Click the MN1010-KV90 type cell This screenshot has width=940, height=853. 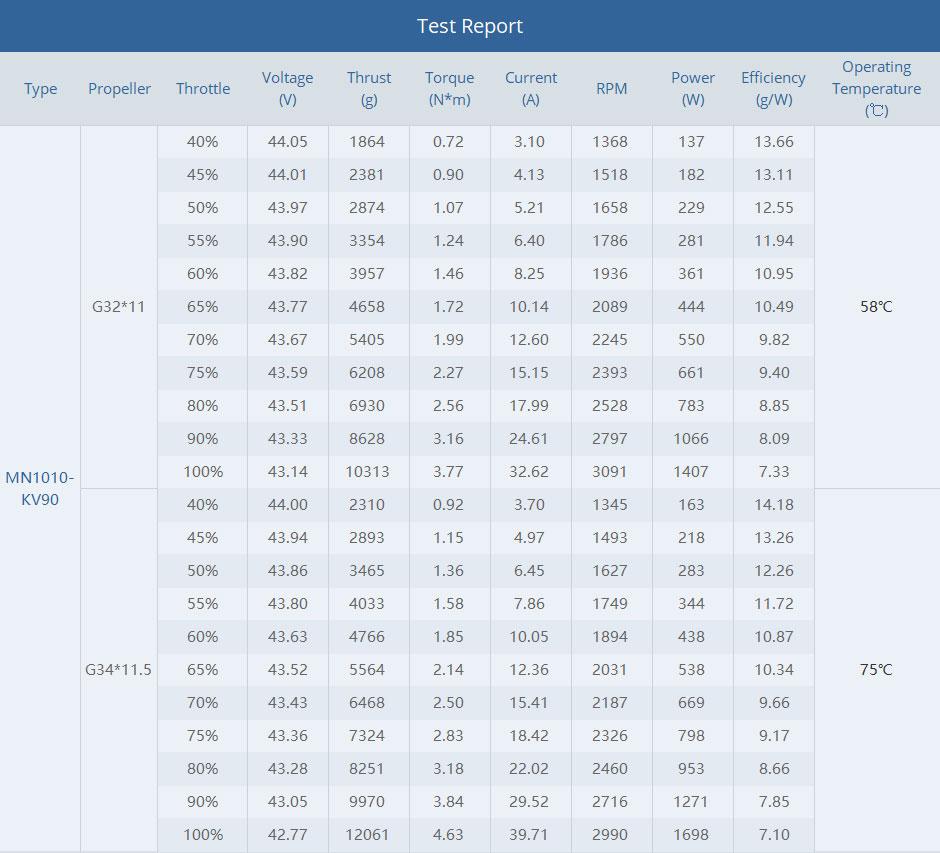[40, 488]
